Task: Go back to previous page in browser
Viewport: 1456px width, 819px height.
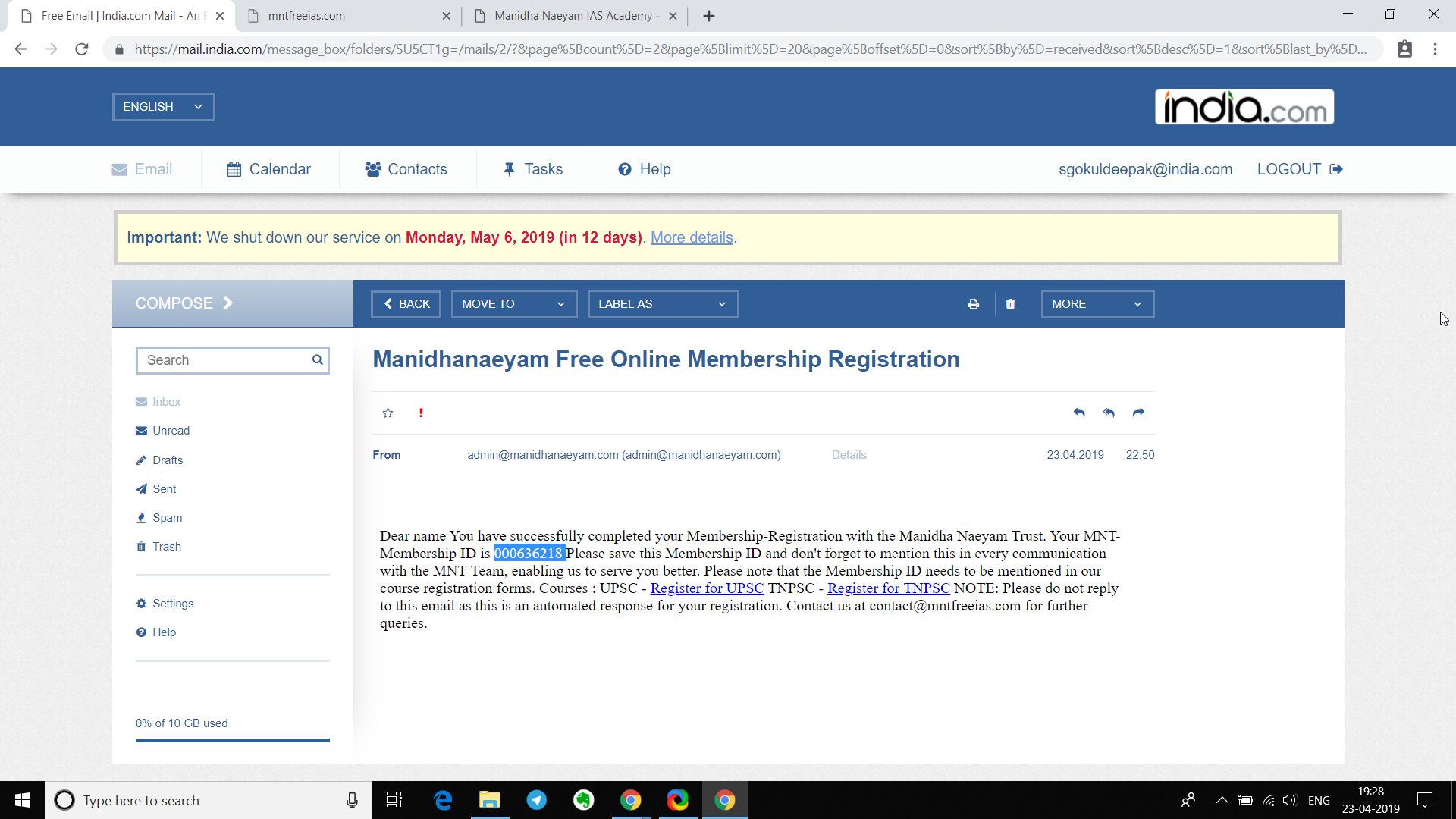Action: [20, 49]
